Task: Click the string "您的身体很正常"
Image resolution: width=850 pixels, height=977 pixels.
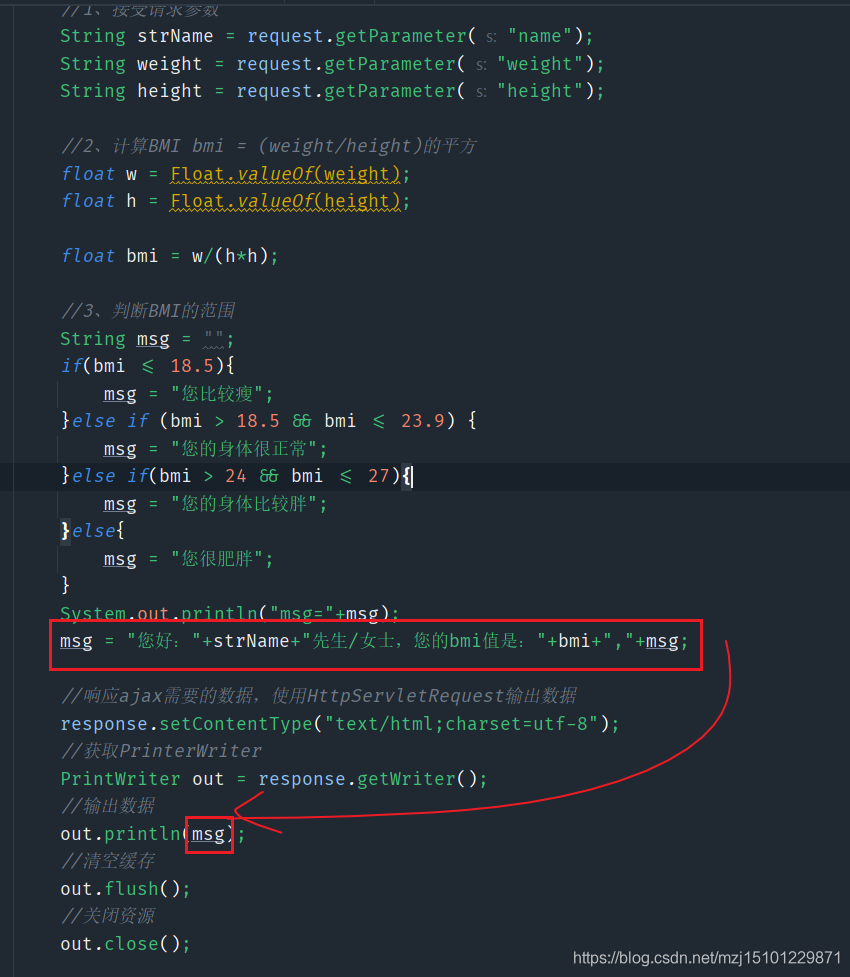Action: 244,449
